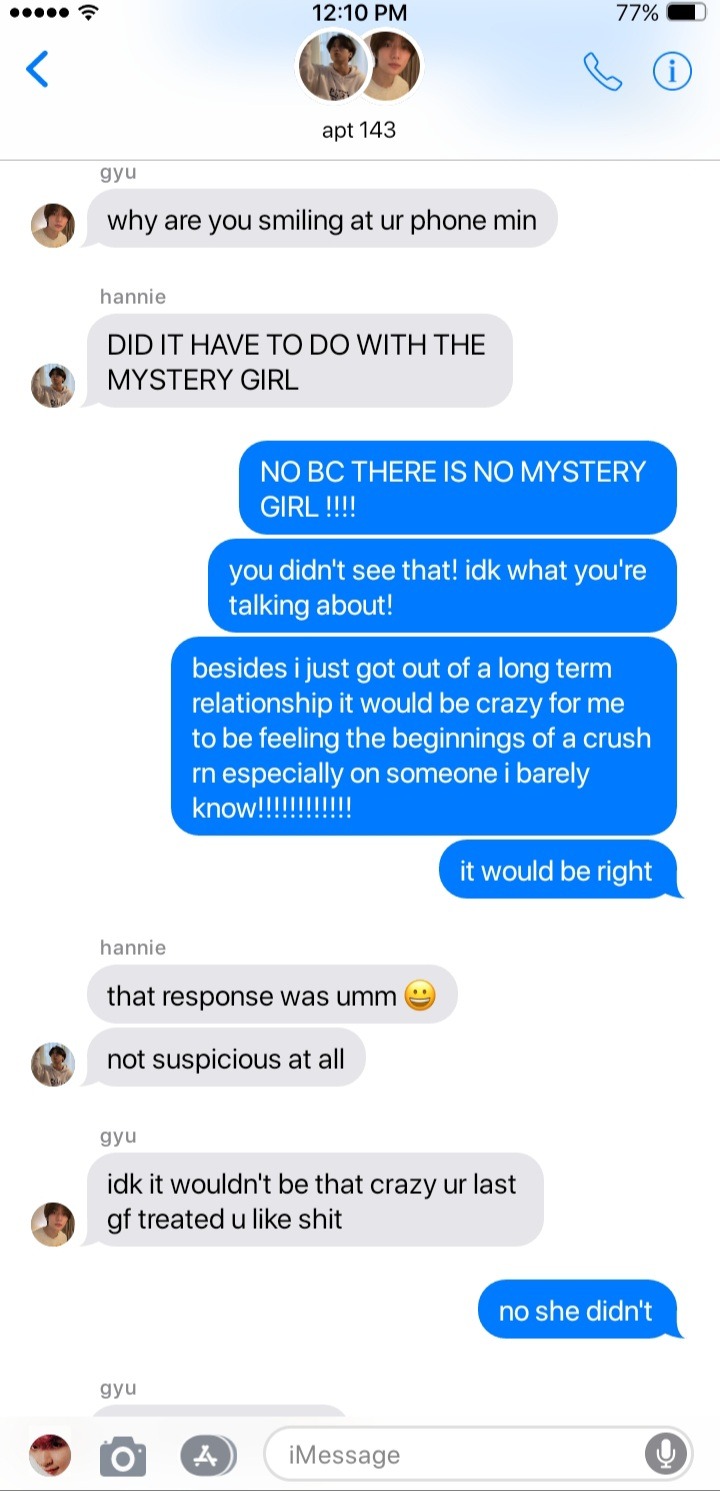The width and height of the screenshot is (720, 1491).
Task: Tap the back arrow chevron
Action: coord(37,70)
